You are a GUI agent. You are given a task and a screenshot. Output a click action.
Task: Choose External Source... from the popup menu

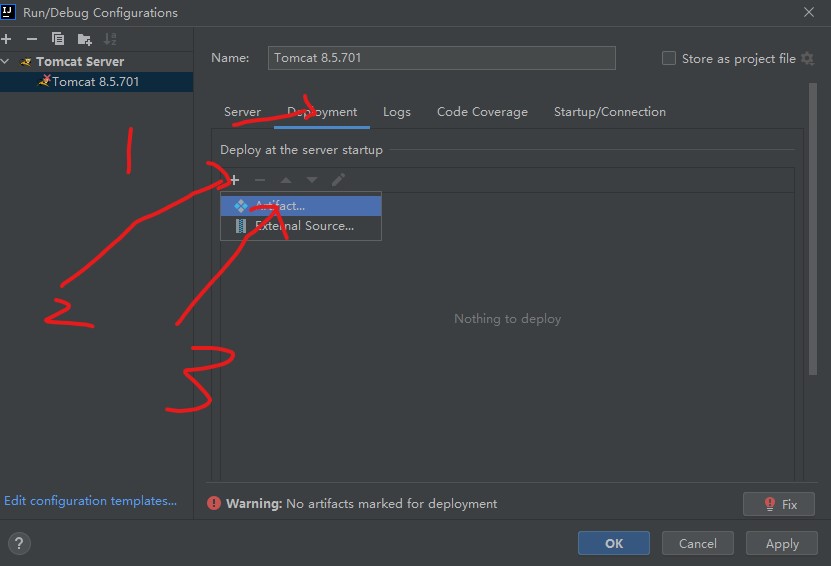(x=300, y=226)
